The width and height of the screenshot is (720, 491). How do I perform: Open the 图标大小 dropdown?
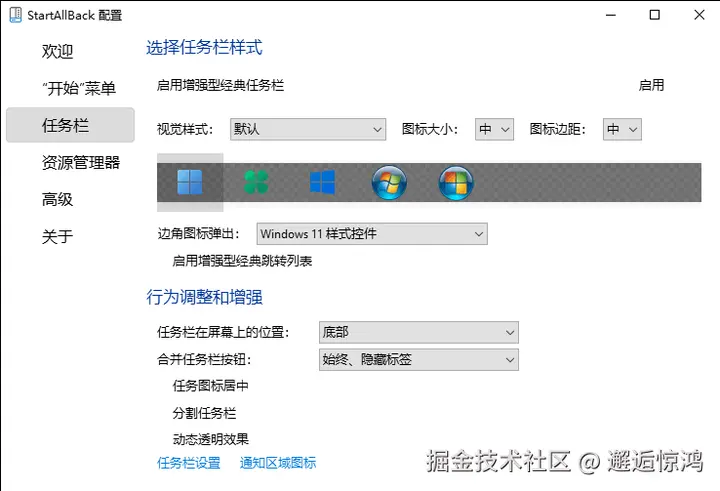click(494, 130)
